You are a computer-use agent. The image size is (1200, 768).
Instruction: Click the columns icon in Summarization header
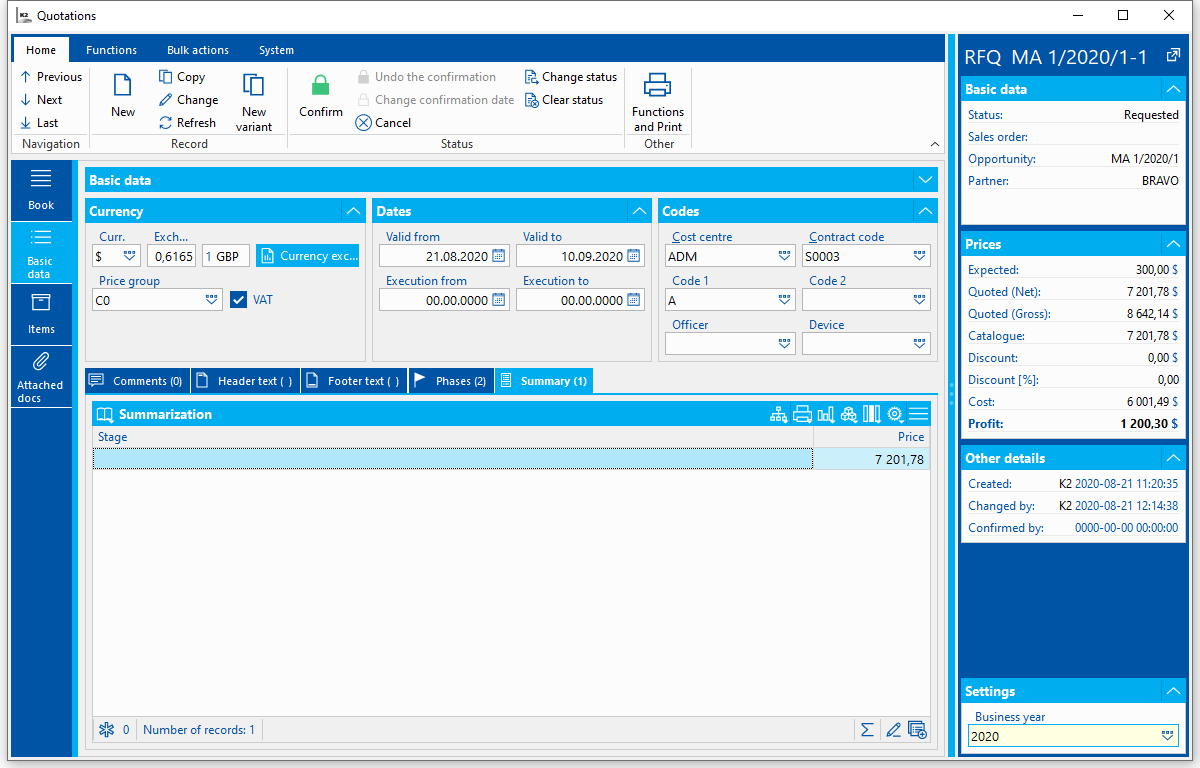coord(871,414)
